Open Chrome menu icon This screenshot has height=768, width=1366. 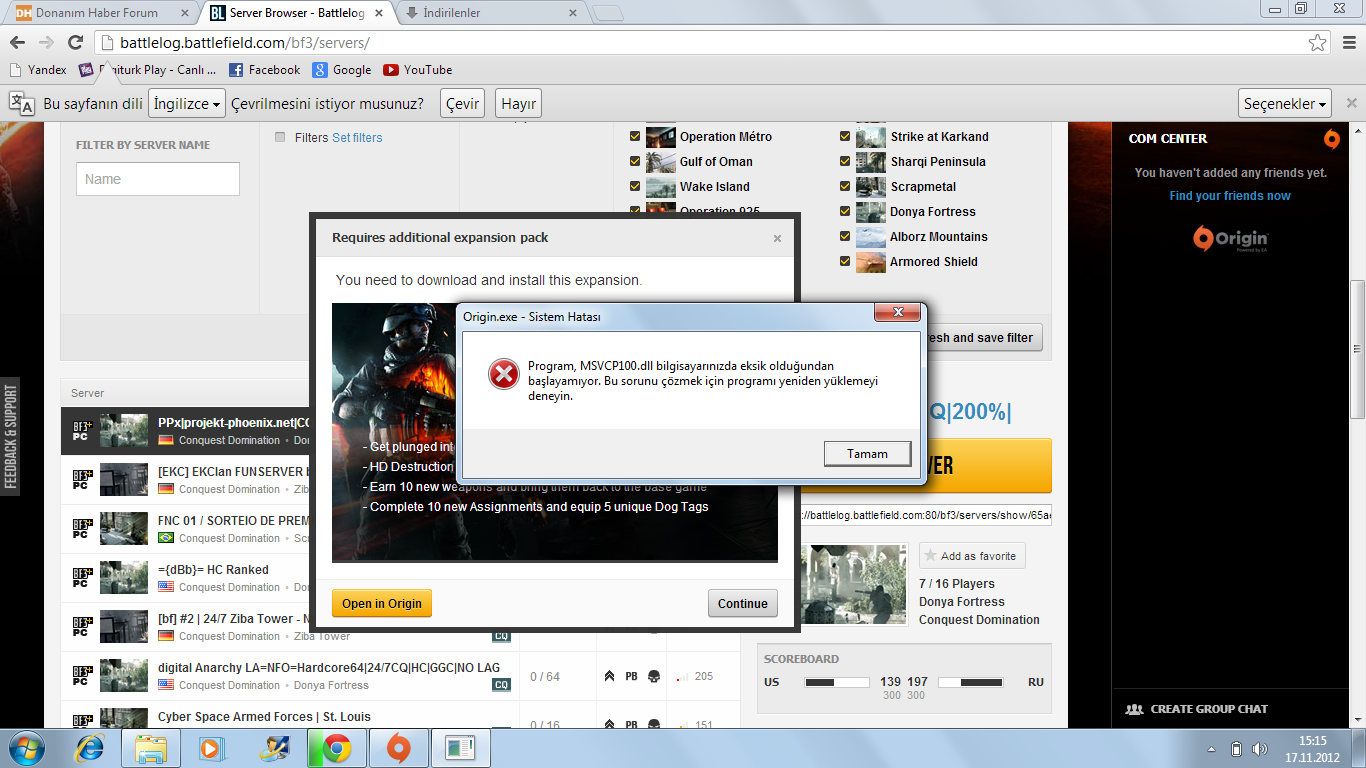click(1347, 43)
